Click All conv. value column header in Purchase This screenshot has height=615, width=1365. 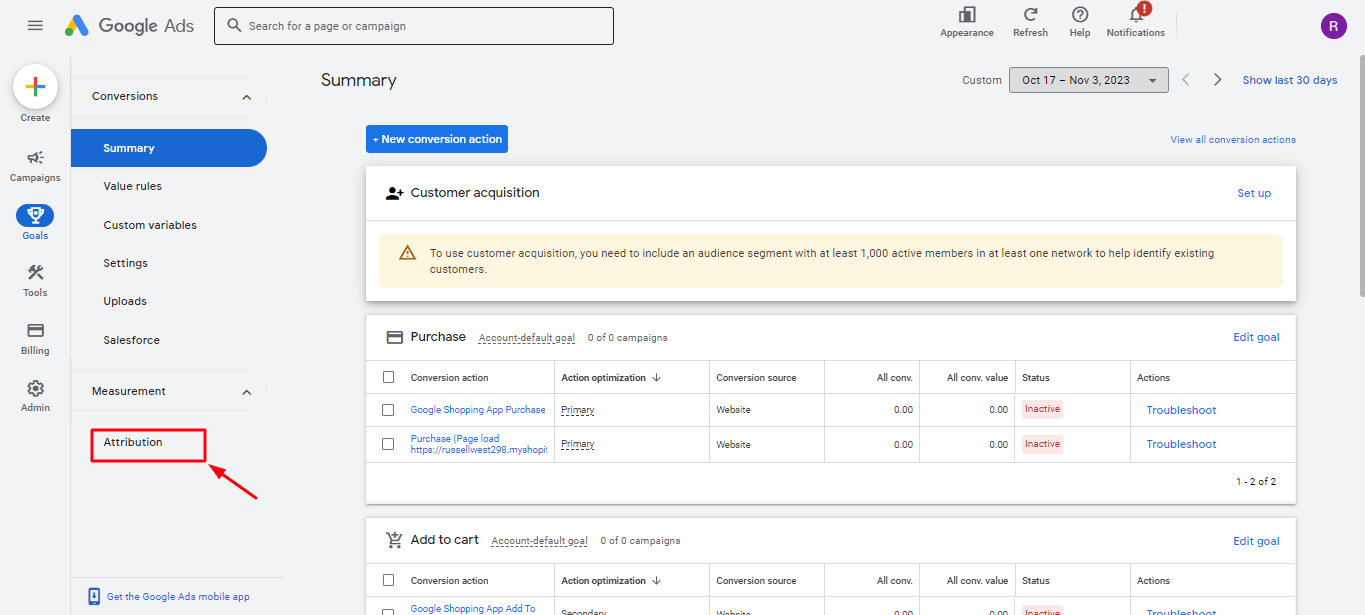pos(977,378)
